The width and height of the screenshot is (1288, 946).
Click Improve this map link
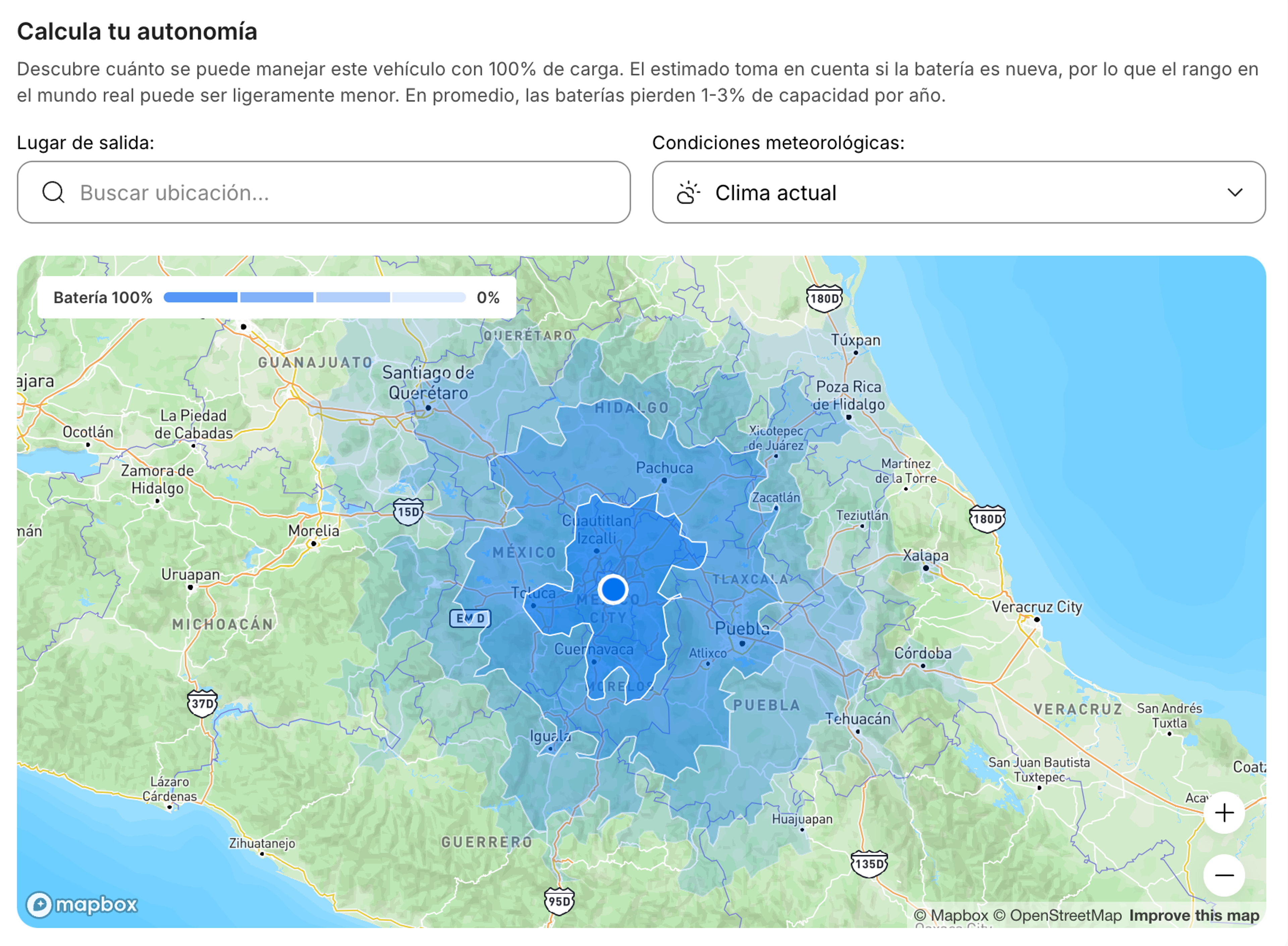pyautogui.click(x=1194, y=915)
